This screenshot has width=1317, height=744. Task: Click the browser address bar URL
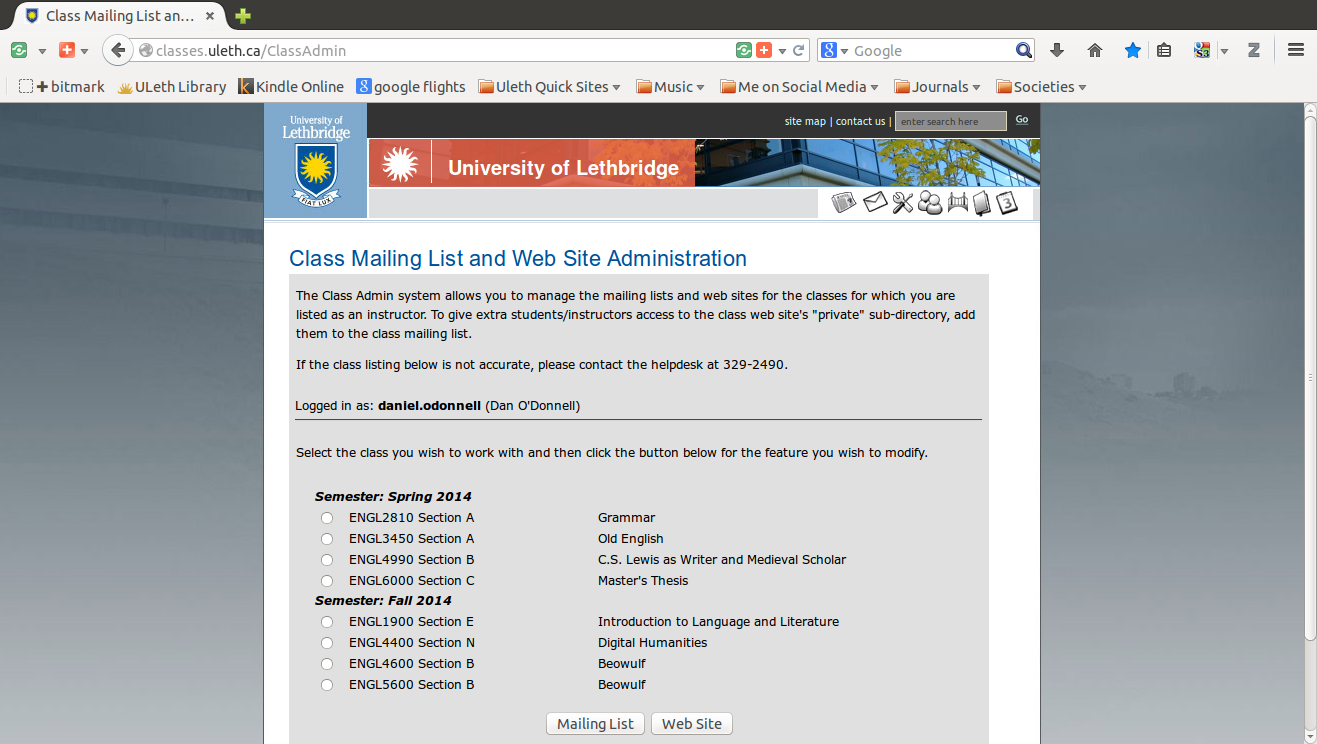251,50
